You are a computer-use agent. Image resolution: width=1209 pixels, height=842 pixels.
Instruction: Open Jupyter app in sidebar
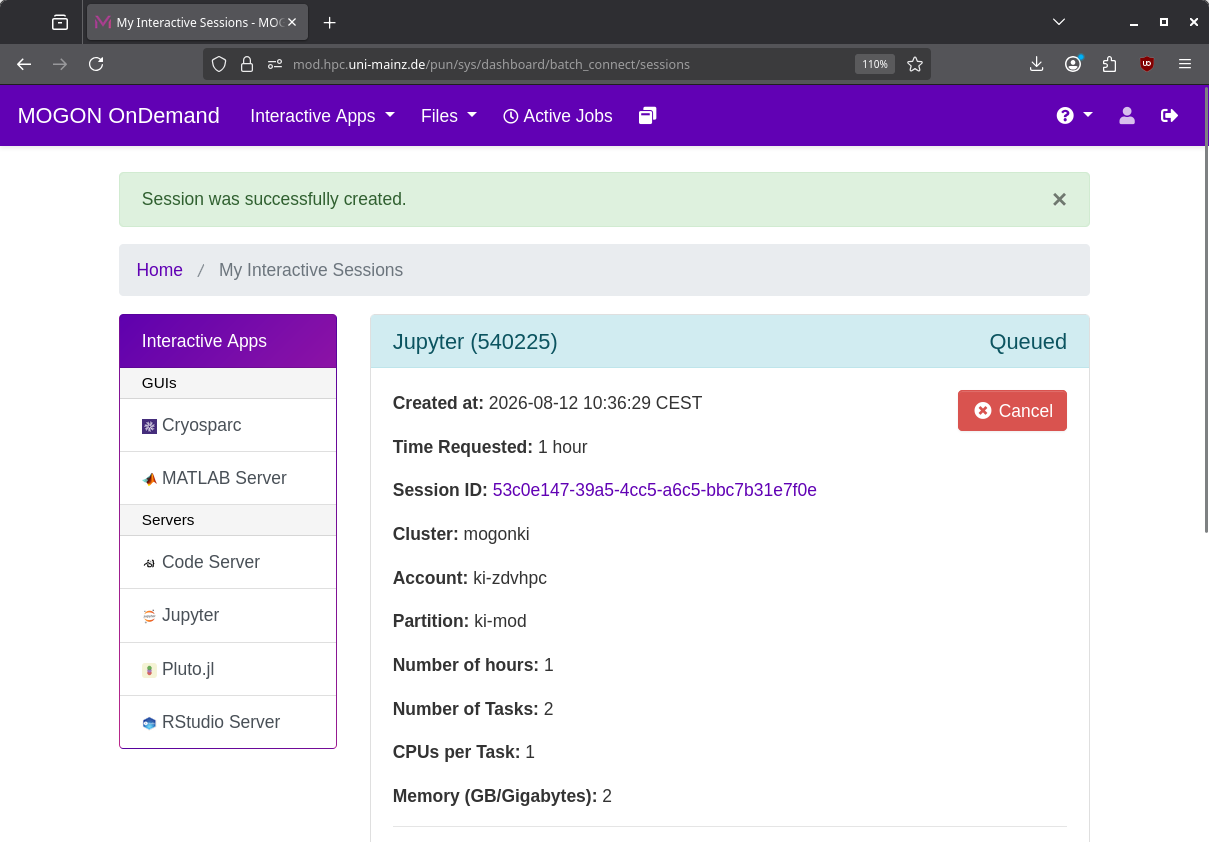point(228,615)
